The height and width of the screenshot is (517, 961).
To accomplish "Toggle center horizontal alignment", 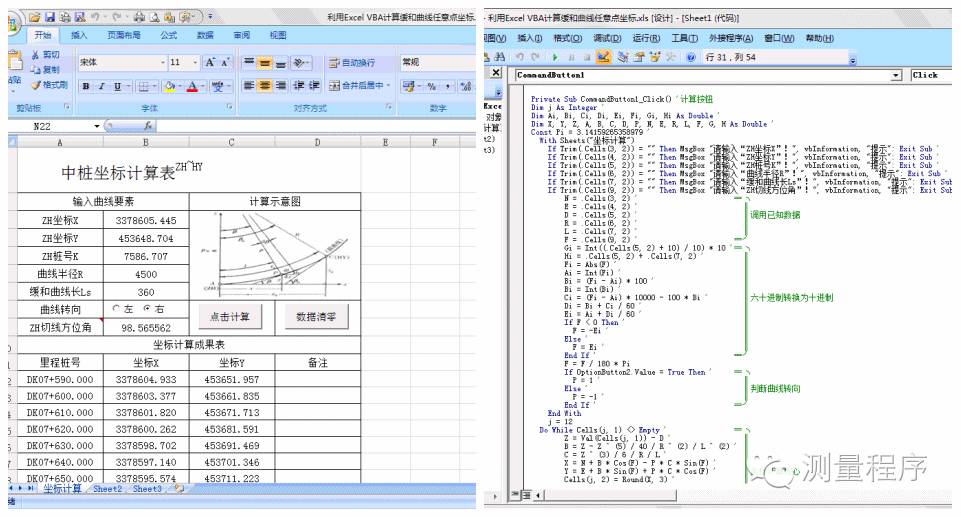I will (x=264, y=86).
